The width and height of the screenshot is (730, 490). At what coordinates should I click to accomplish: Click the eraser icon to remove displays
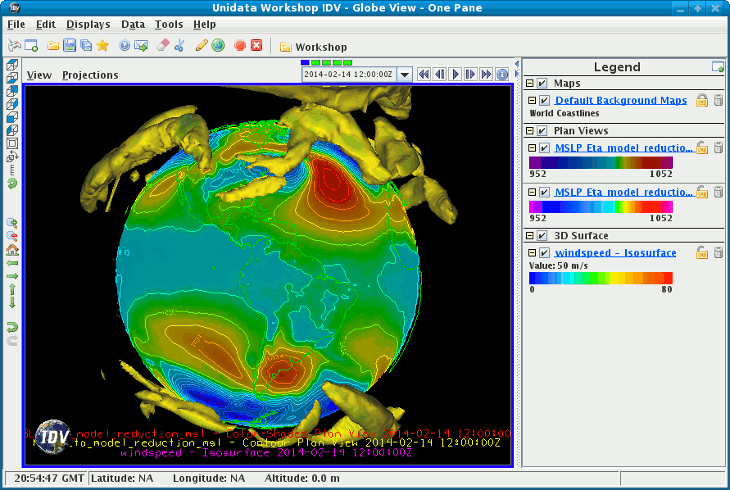pos(161,46)
